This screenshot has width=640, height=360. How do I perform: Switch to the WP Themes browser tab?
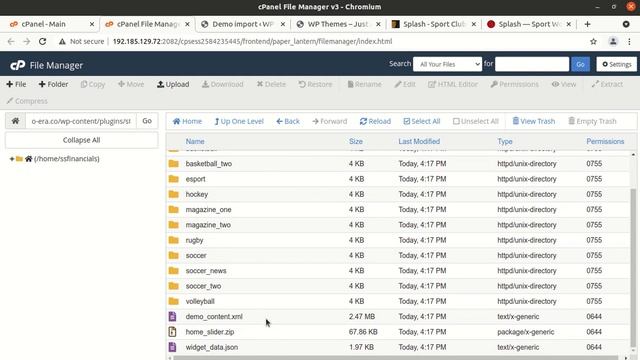pos(338,24)
